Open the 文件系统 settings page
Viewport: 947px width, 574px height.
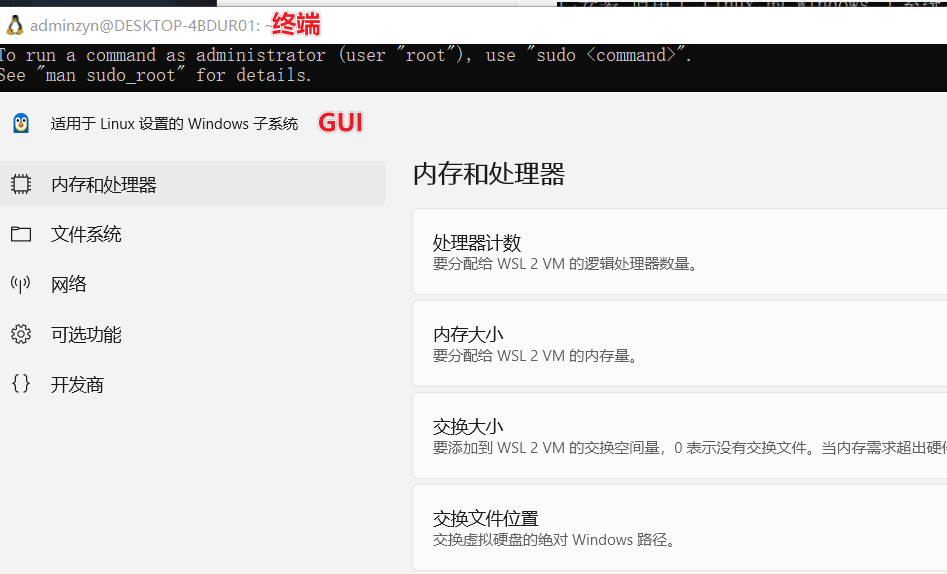86,234
